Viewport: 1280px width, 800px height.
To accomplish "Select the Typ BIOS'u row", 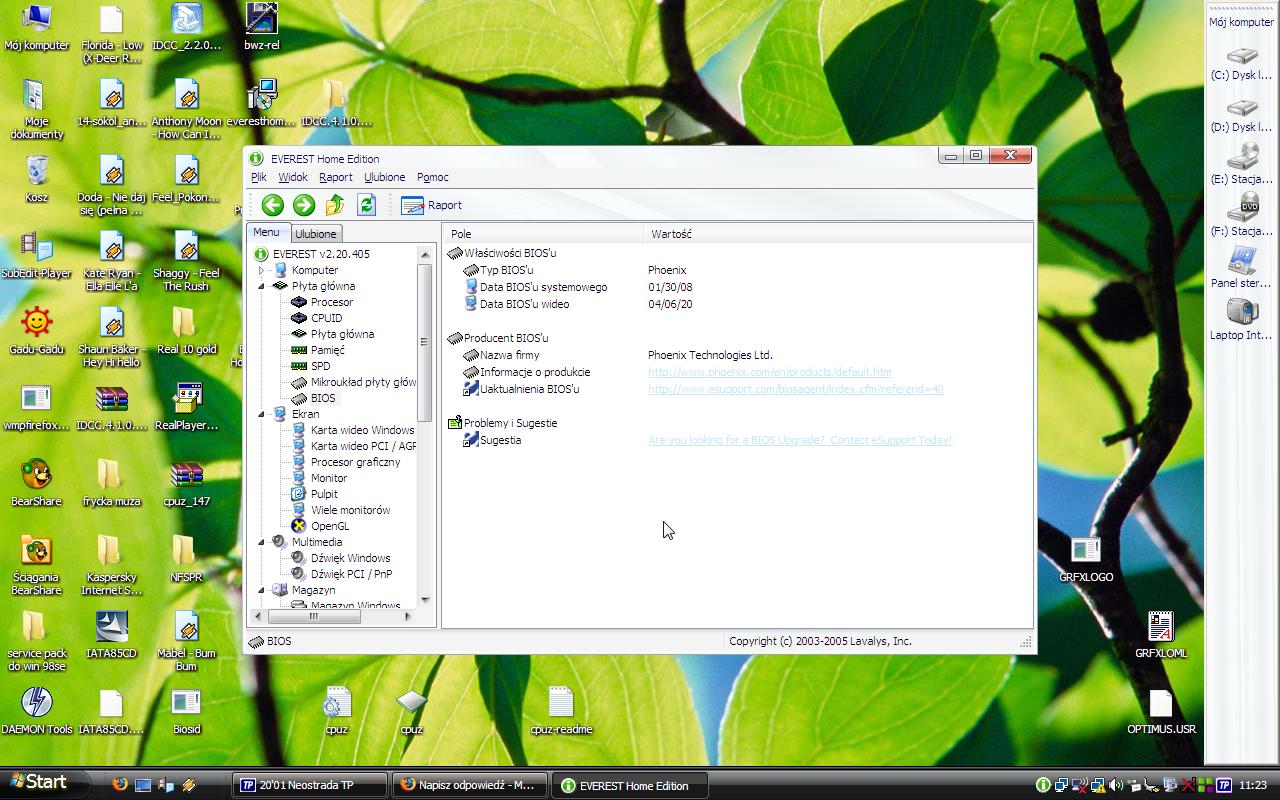I will [x=738, y=270].
